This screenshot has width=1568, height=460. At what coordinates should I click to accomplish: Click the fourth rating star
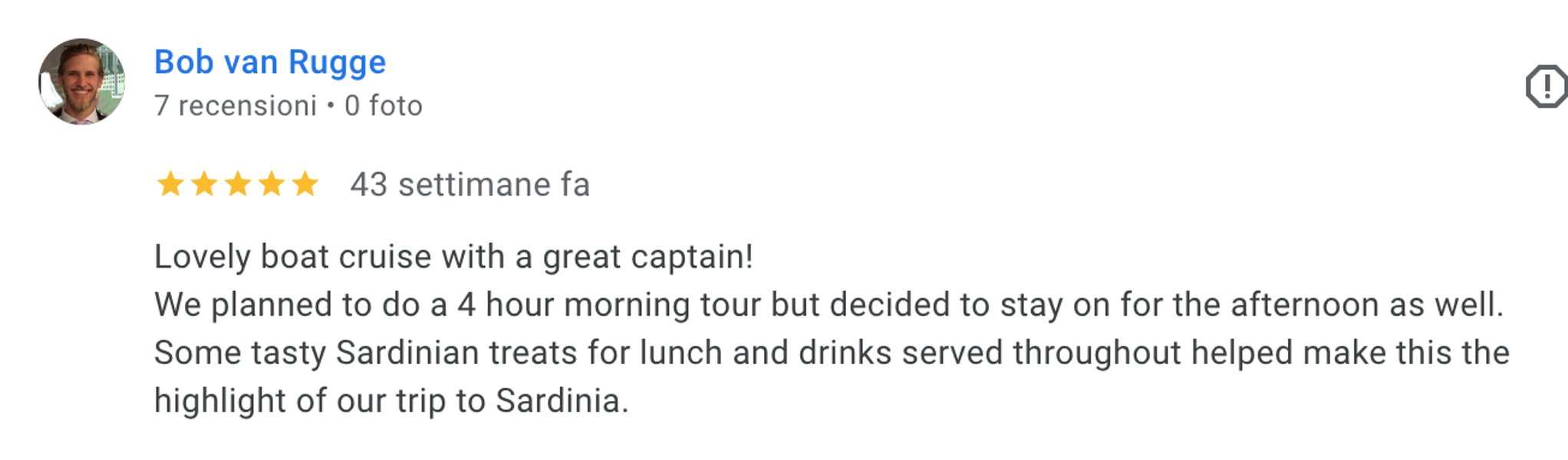272,185
